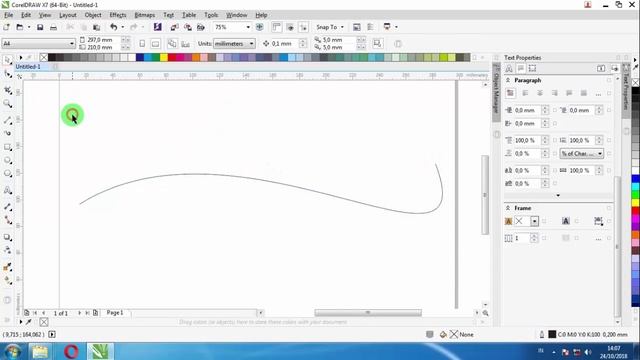Screen dimensions: 640x360
Task: Select the Pick tool in the toolbox
Action: (7, 60)
